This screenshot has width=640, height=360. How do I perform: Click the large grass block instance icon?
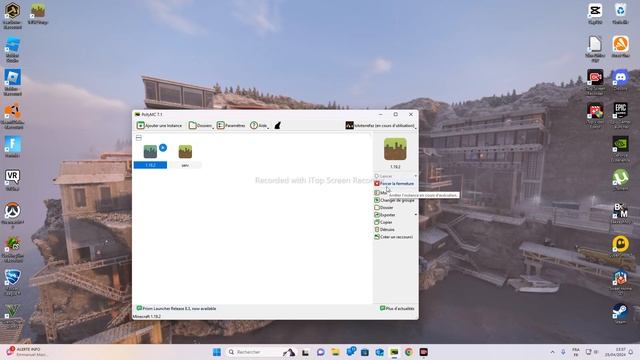click(395, 149)
